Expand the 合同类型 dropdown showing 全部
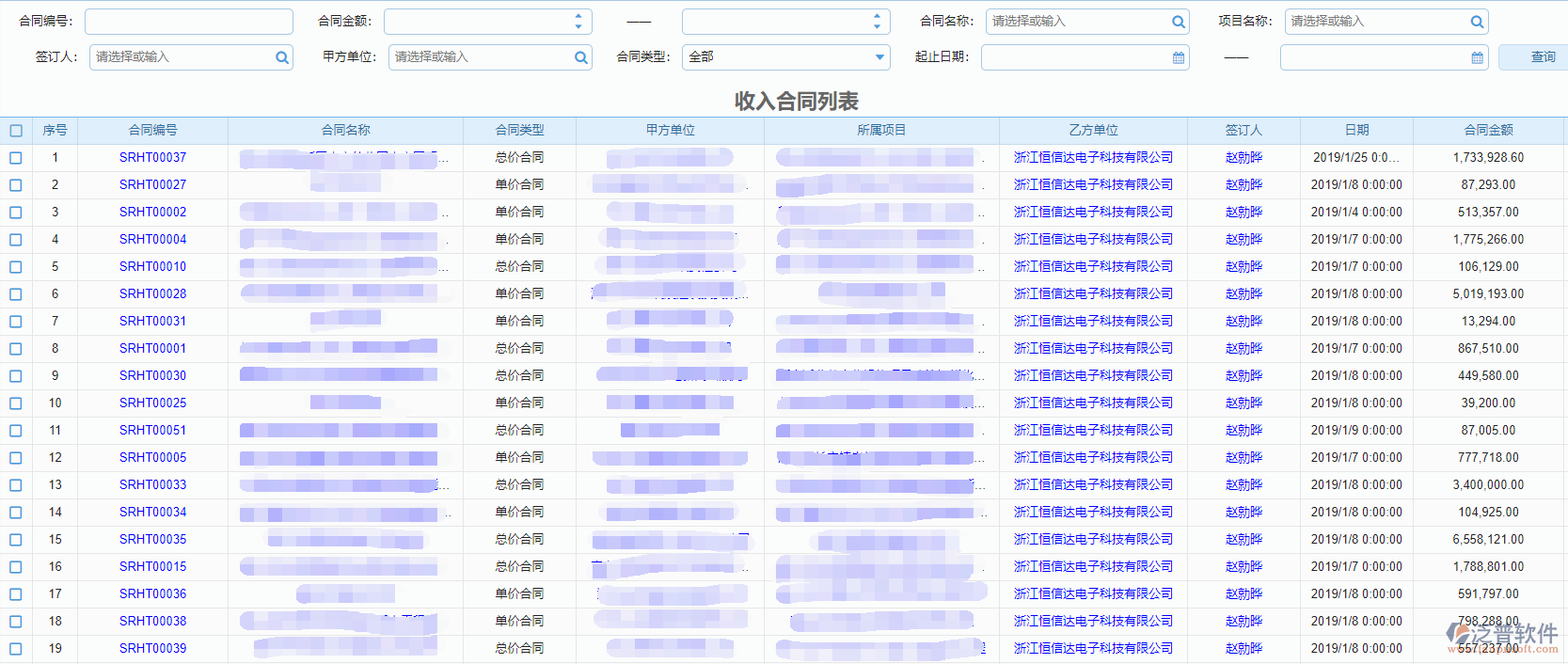 point(879,57)
